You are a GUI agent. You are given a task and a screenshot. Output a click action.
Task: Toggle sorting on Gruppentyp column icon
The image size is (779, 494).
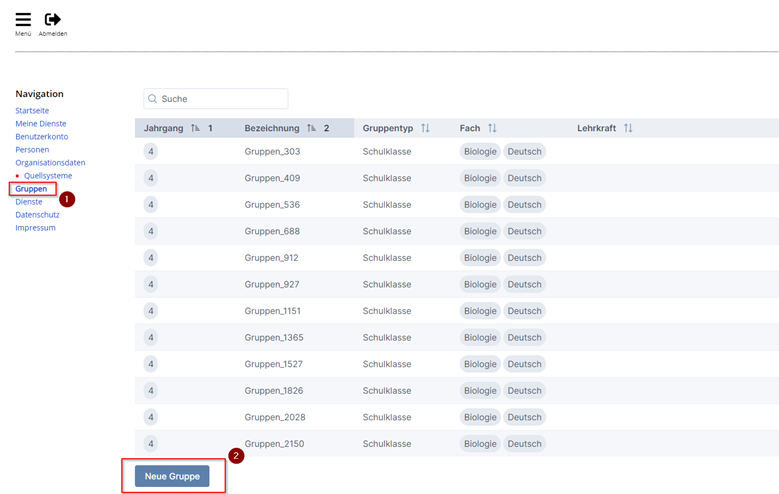click(x=425, y=128)
